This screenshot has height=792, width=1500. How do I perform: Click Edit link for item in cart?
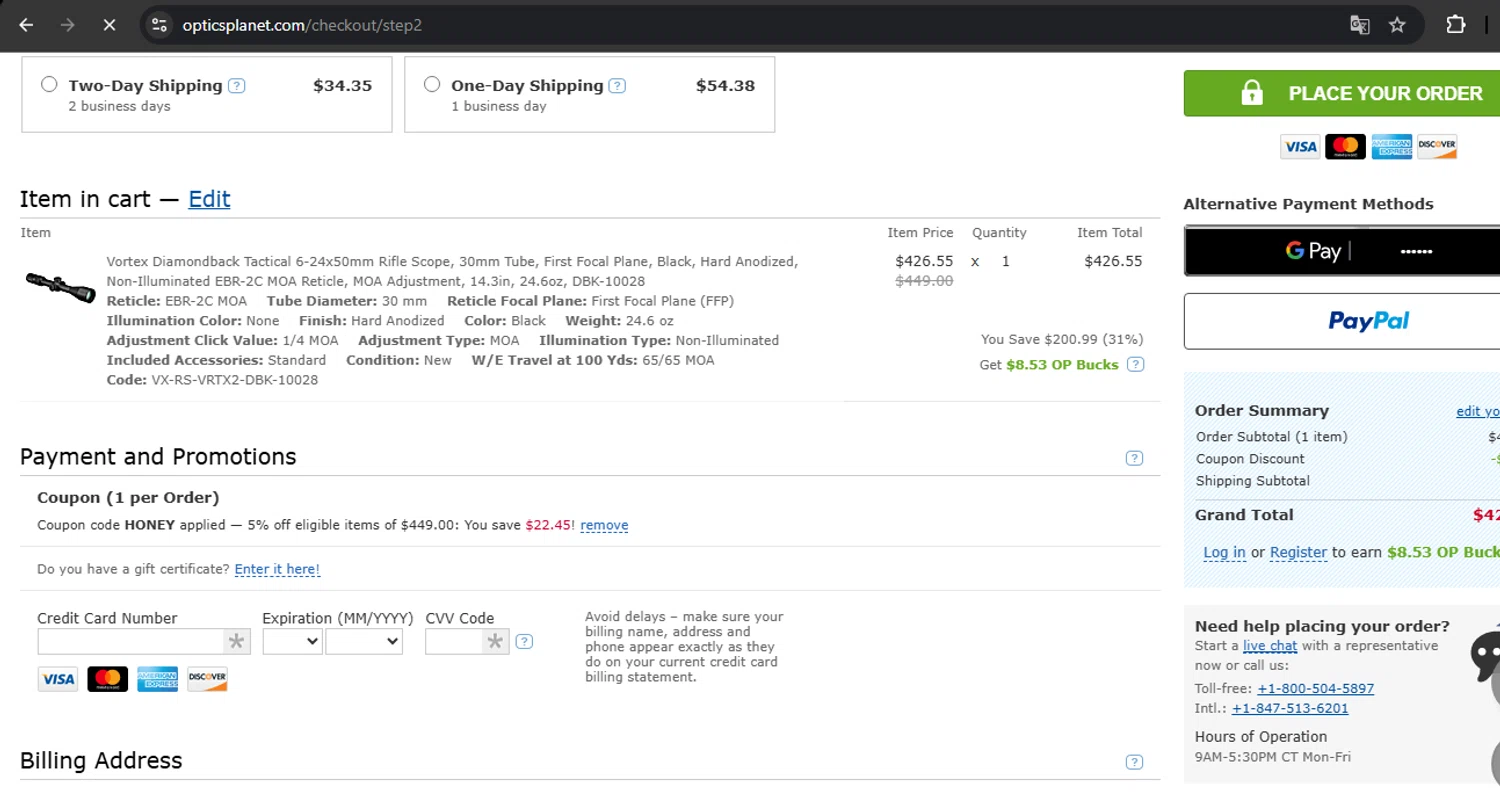click(209, 199)
